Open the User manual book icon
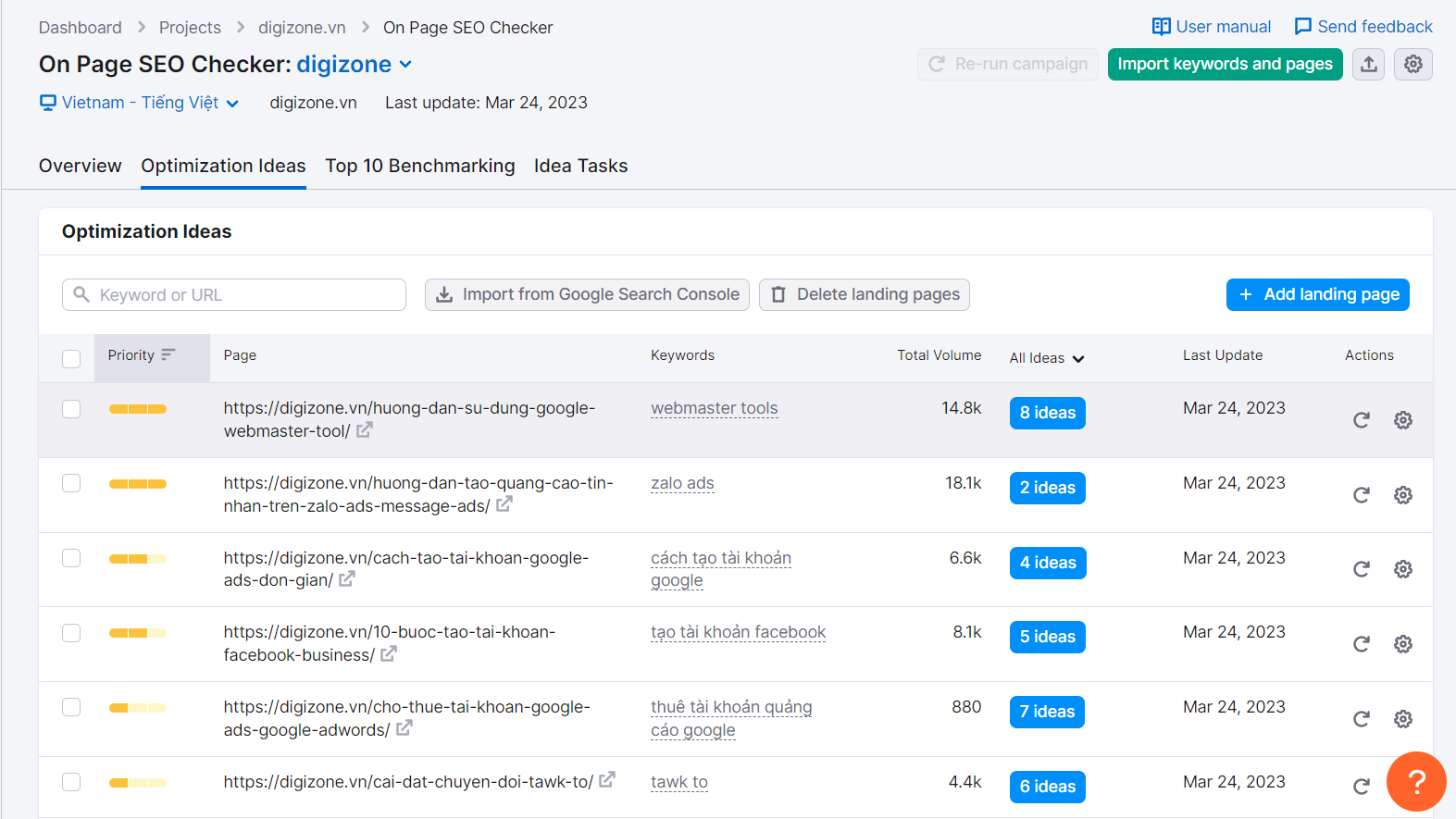 point(1161,27)
